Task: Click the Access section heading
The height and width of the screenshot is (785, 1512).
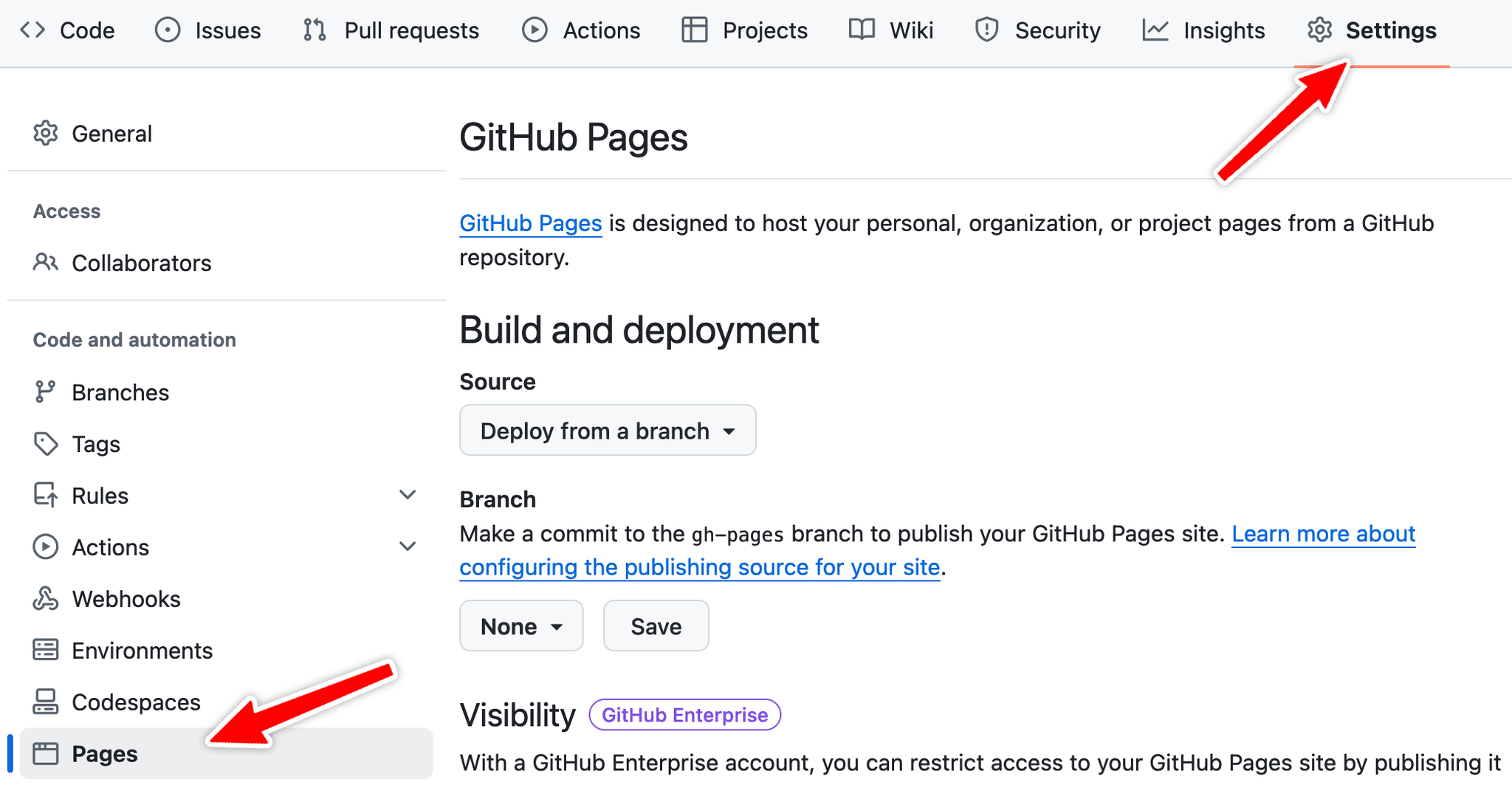Action: (x=66, y=211)
